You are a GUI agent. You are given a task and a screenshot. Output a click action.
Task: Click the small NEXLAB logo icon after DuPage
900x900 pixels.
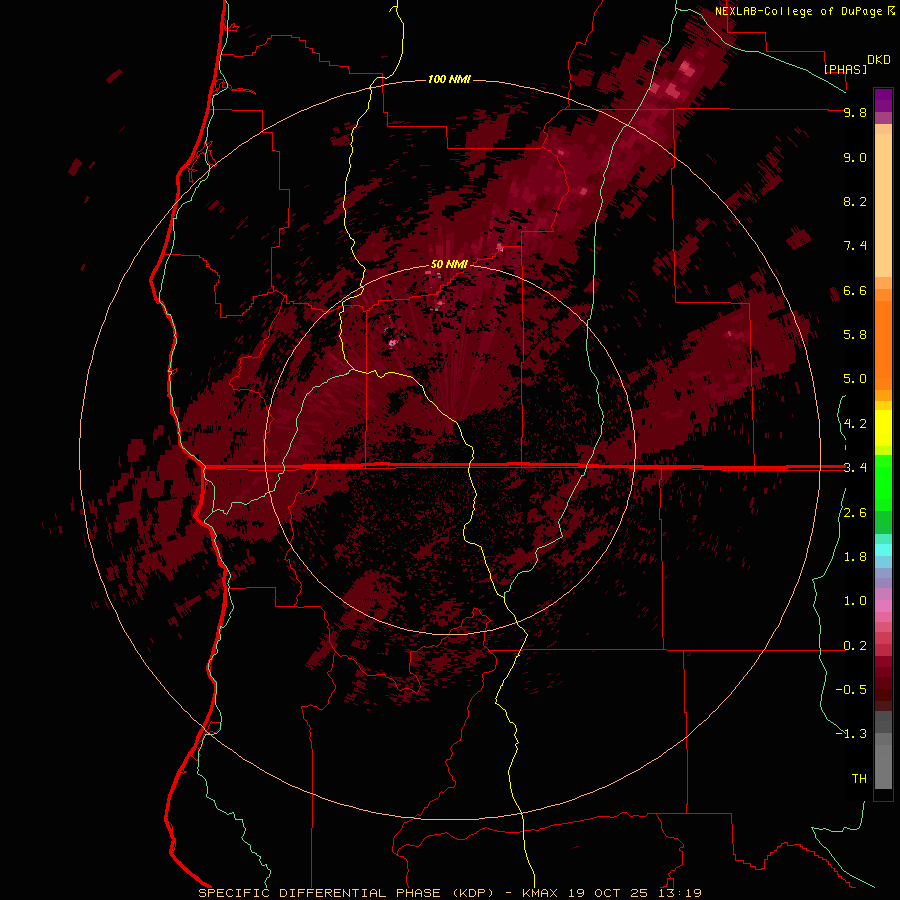click(x=891, y=10)
